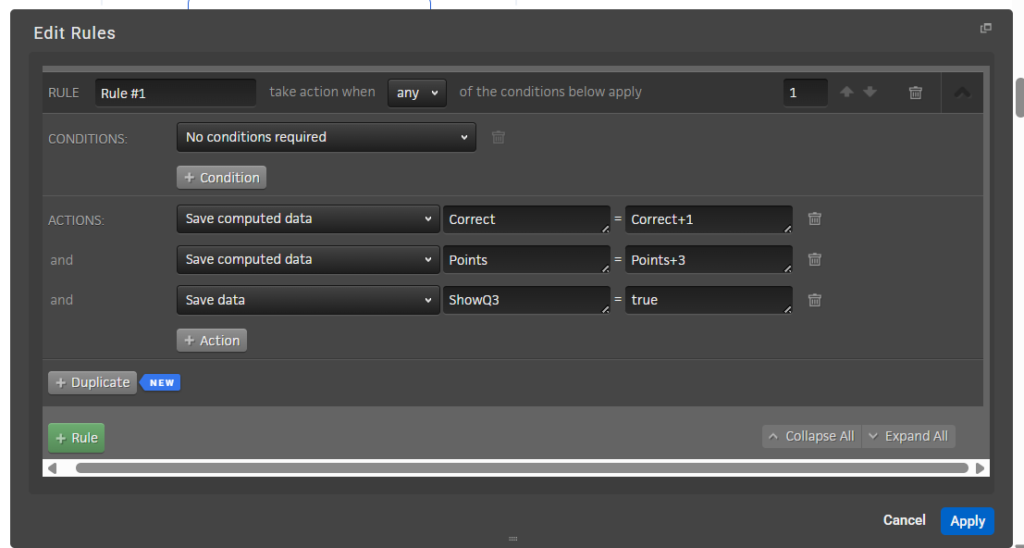Viewport: 1024px width, 548px height.
Task: Delete the 'No conditions required' condition
Action: click(x=498, y=137)
